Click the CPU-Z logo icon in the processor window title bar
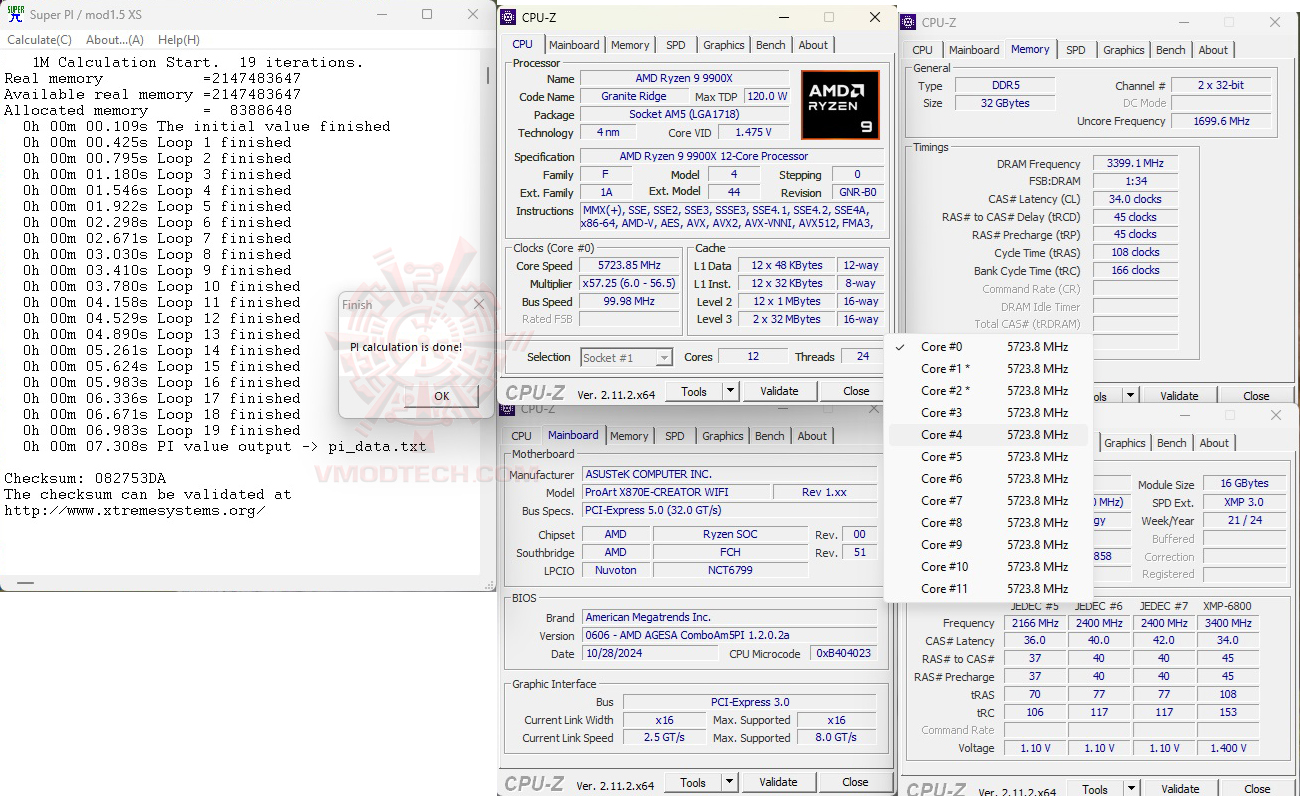This screenshot has width=1300, height=796. pos(508,17)
